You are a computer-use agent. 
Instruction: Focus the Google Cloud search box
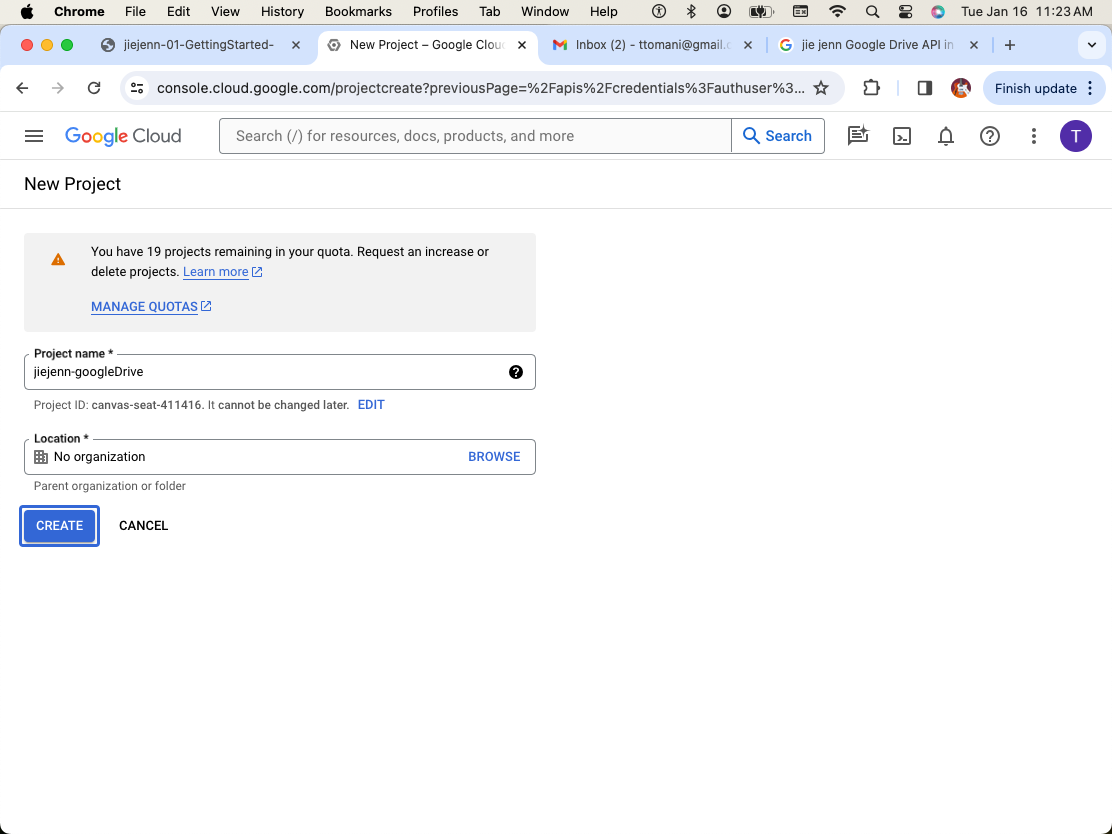(475, 136)
